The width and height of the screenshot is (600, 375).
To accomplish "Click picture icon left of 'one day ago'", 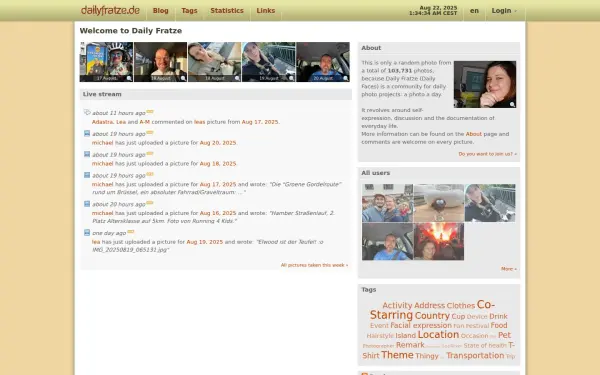I will click(87, 233).
